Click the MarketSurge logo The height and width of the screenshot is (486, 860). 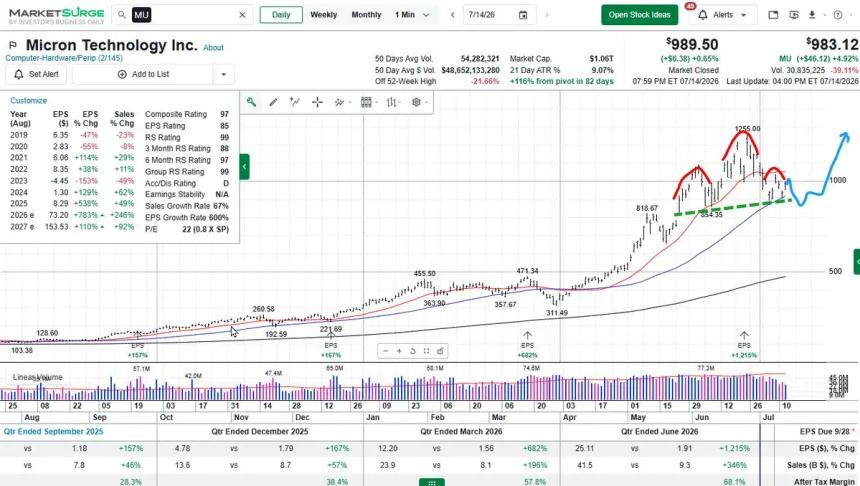tap(56, 15)
